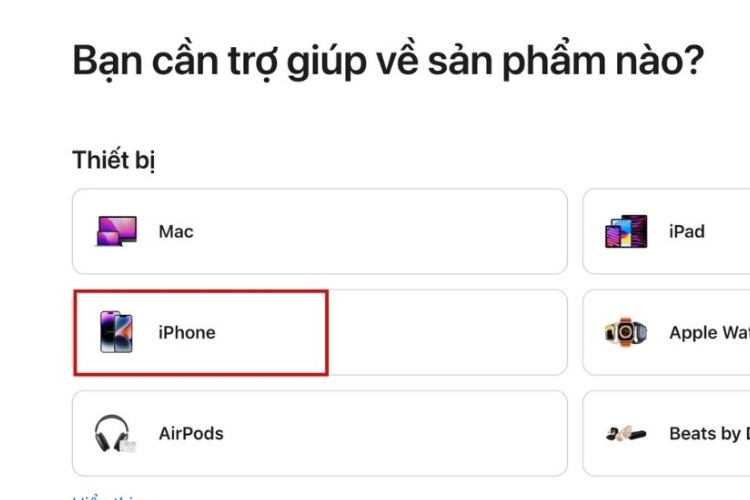Click the "Bạn cần trợ giúp" page heading
Screen dimensions: 750x500
click(388, 62)
